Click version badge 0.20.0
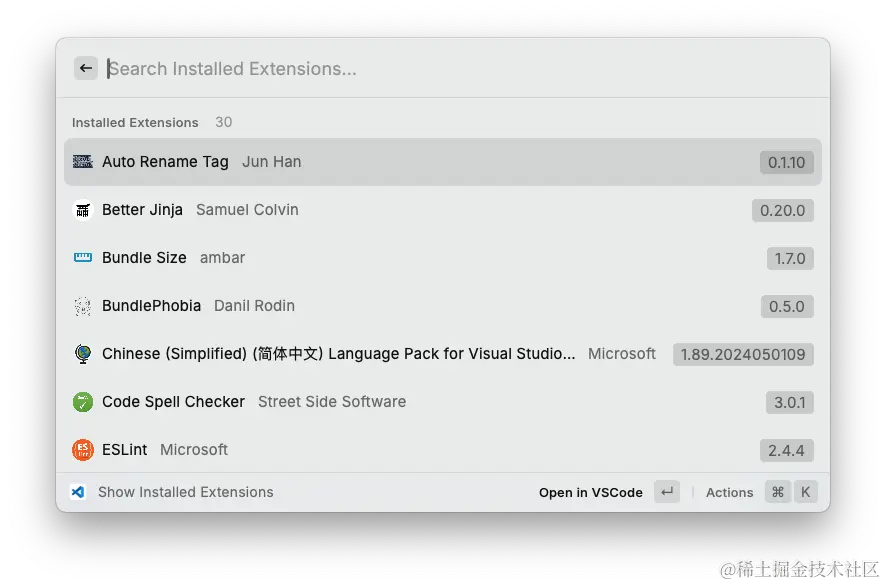This screenshot has height=586, width=886. [x=783, y=210]
